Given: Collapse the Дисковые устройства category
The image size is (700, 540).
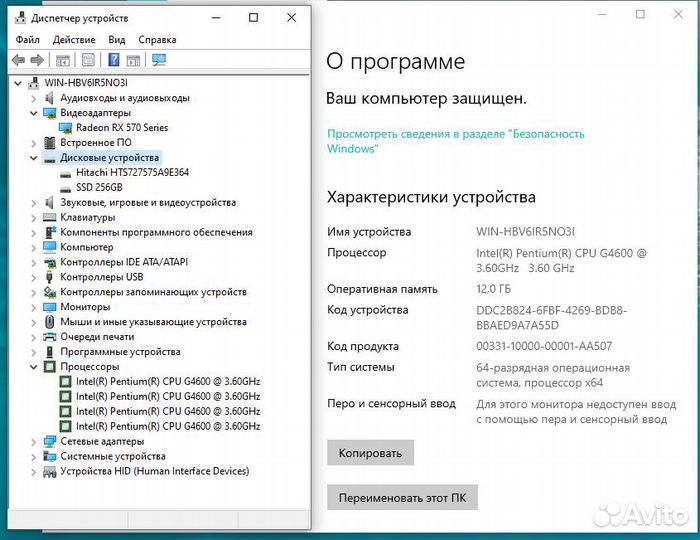Looking at the screenshot, I should 33,158.
